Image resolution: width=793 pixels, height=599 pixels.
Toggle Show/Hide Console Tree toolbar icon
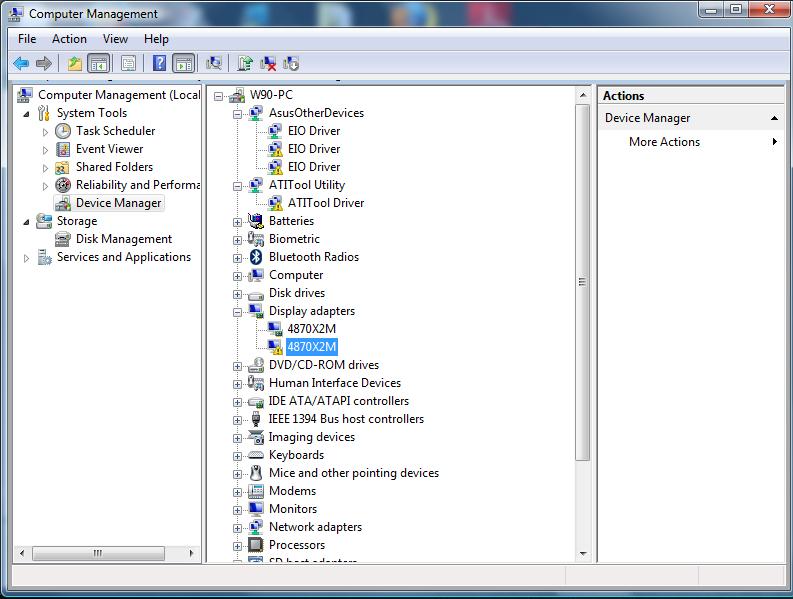99,64
